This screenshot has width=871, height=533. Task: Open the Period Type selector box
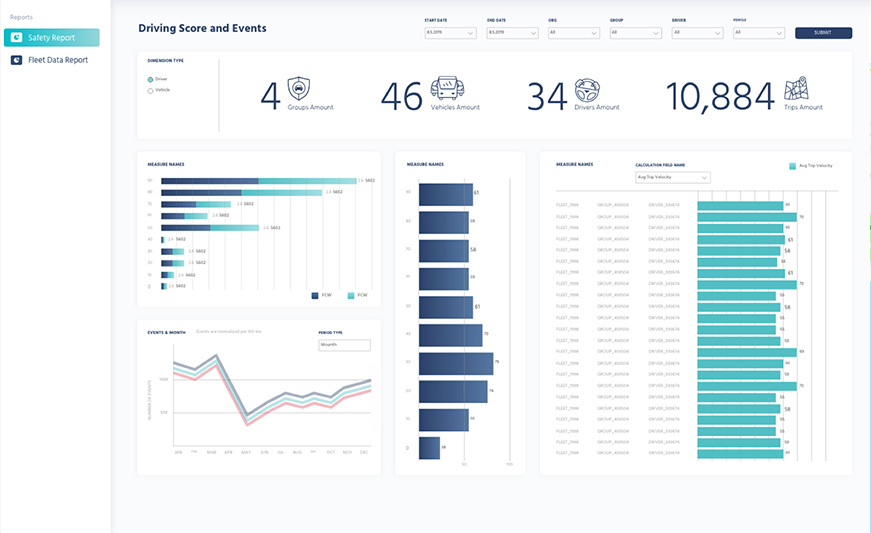tap(344, 345)
